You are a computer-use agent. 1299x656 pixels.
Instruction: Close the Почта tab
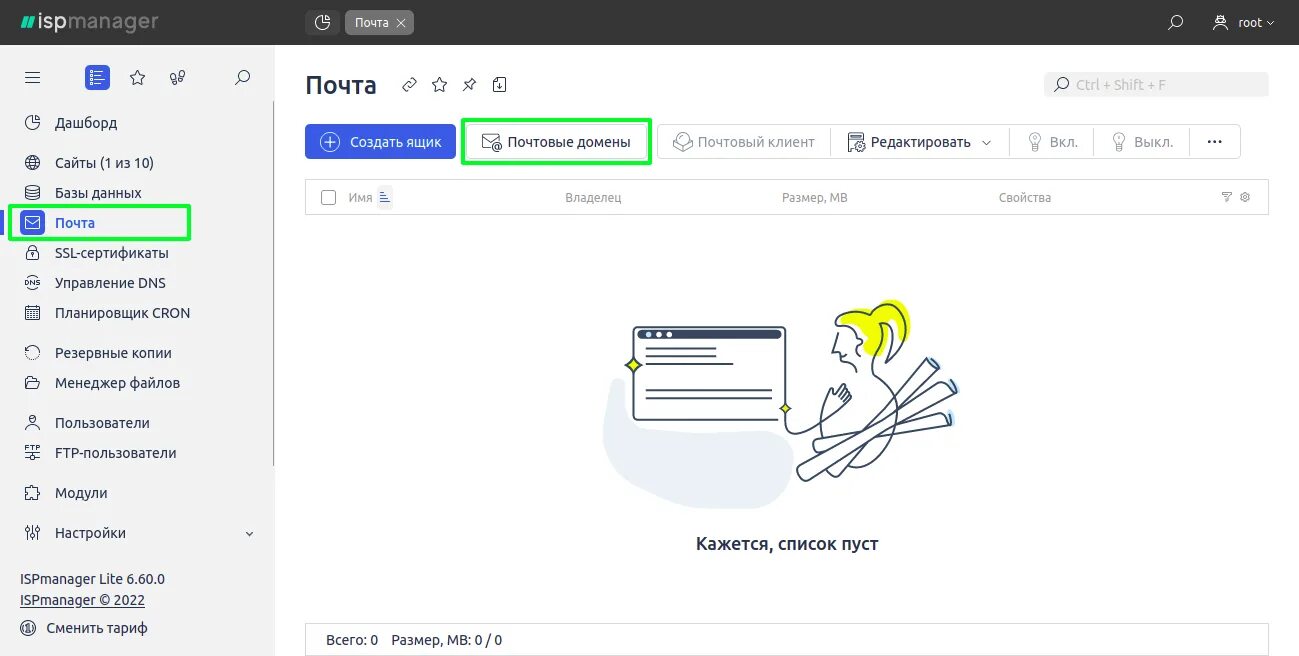point(401,22)
